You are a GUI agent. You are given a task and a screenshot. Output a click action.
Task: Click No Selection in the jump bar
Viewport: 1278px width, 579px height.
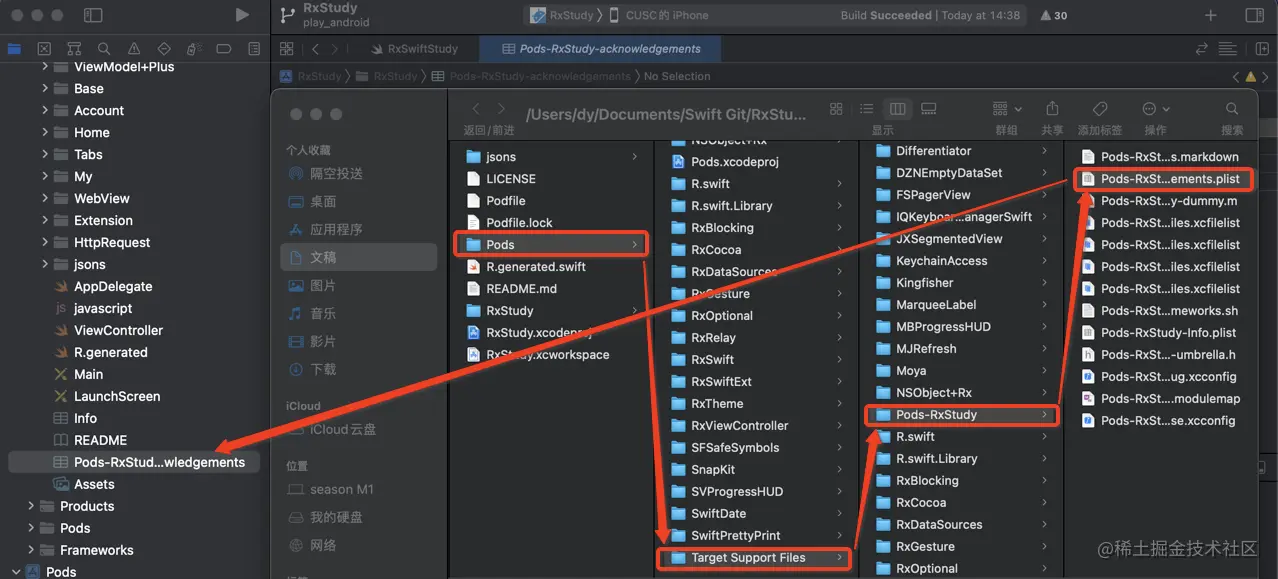(x=677, y=76)
